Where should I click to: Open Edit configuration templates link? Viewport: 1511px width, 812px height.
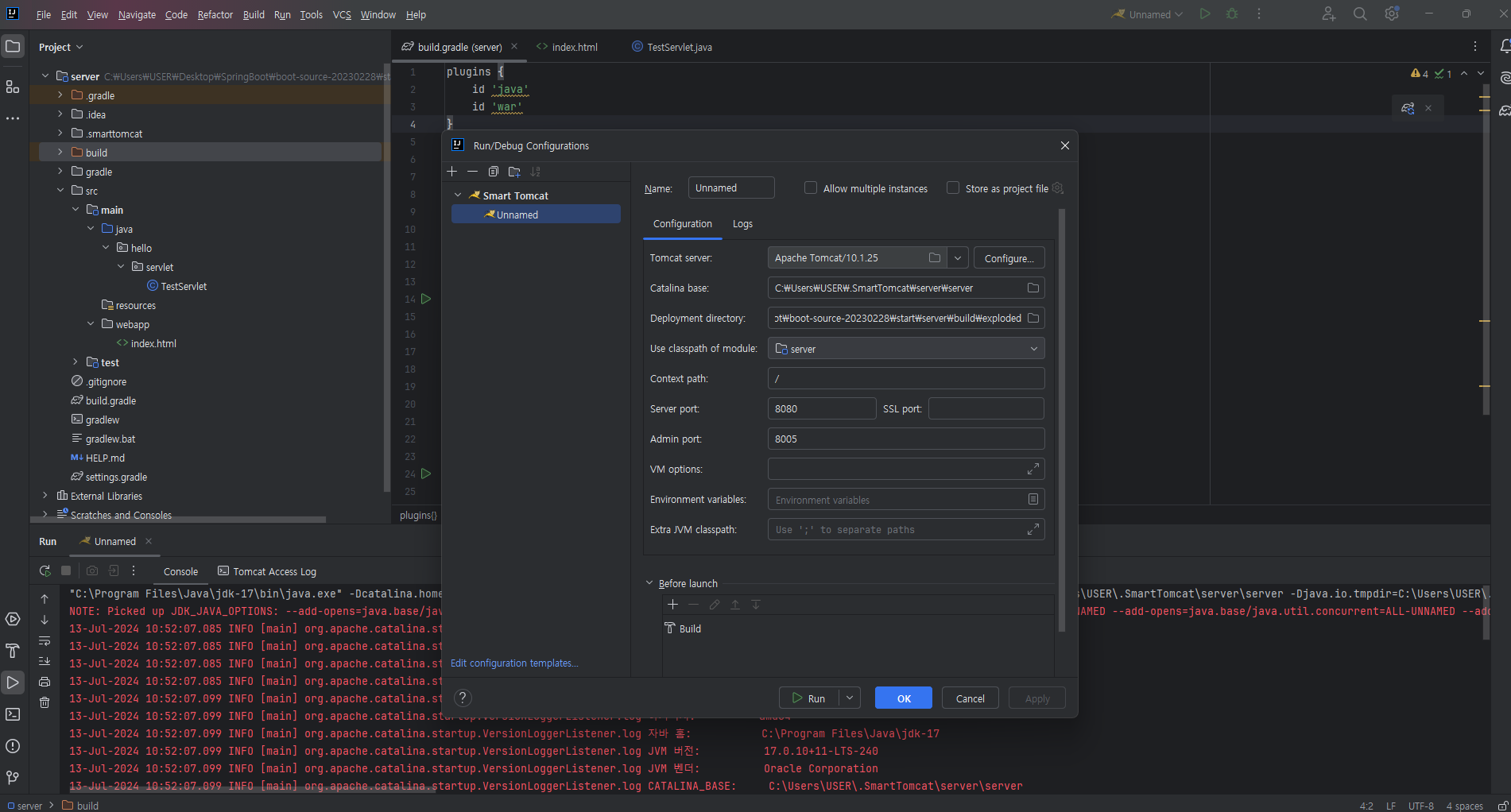click(514, 663)
